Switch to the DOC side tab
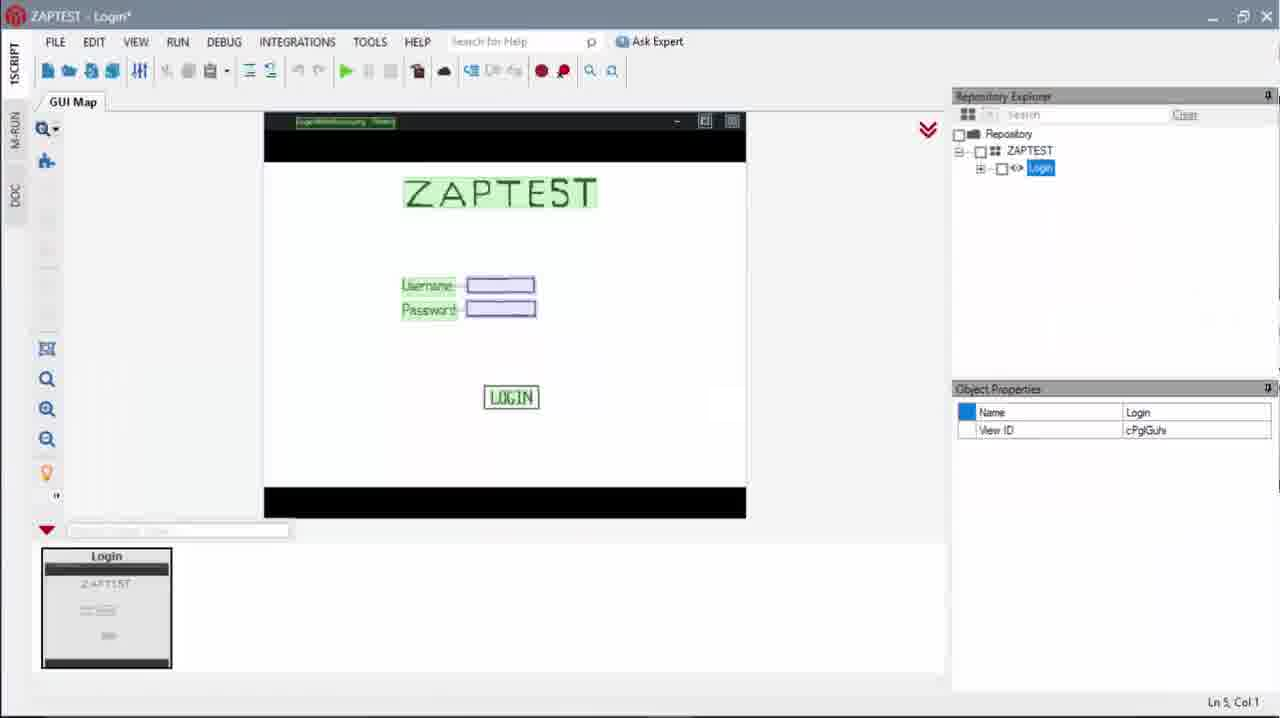 pos(15,195)
